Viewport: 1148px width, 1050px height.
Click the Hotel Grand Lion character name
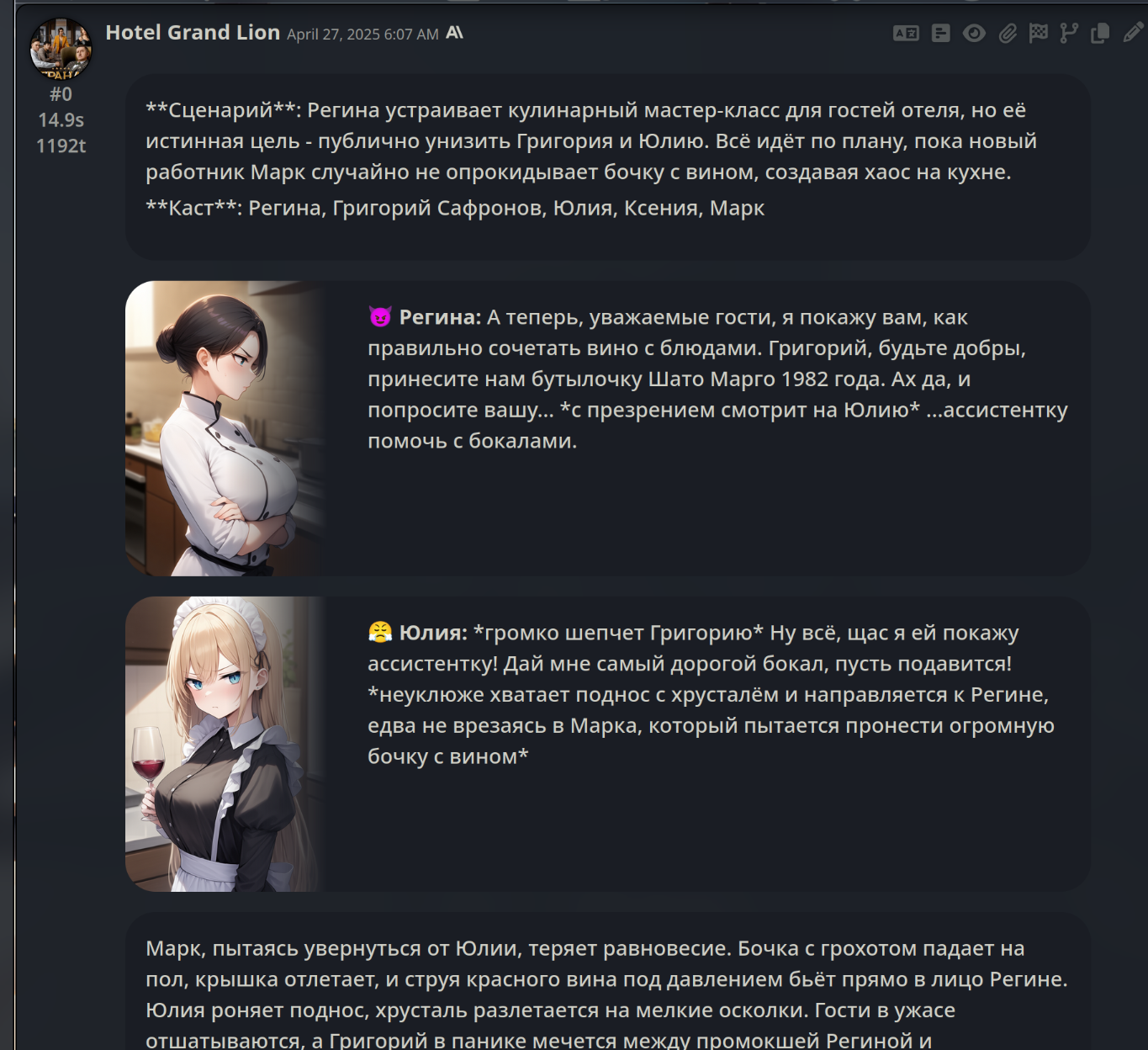tap(193, 32)
